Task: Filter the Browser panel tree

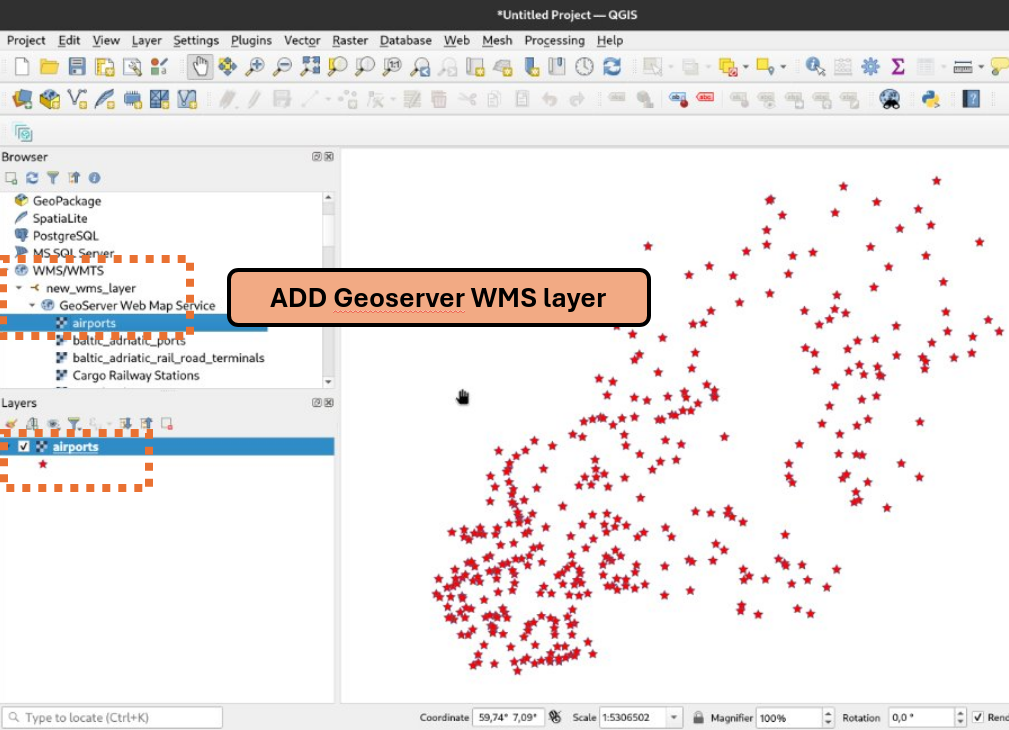Action: [x=53, y=178]
